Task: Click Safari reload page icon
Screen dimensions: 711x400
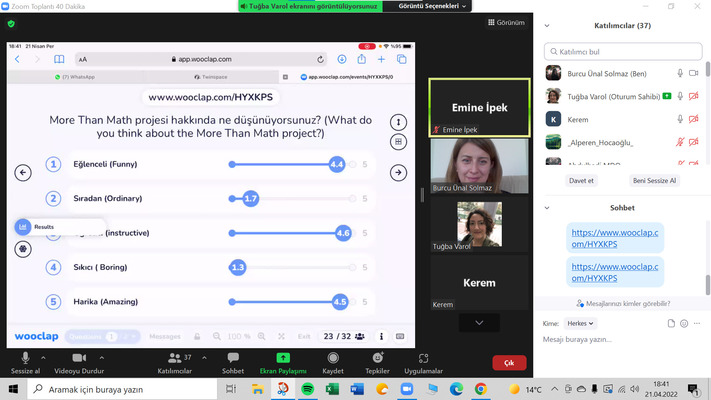Action: point(321,59)
